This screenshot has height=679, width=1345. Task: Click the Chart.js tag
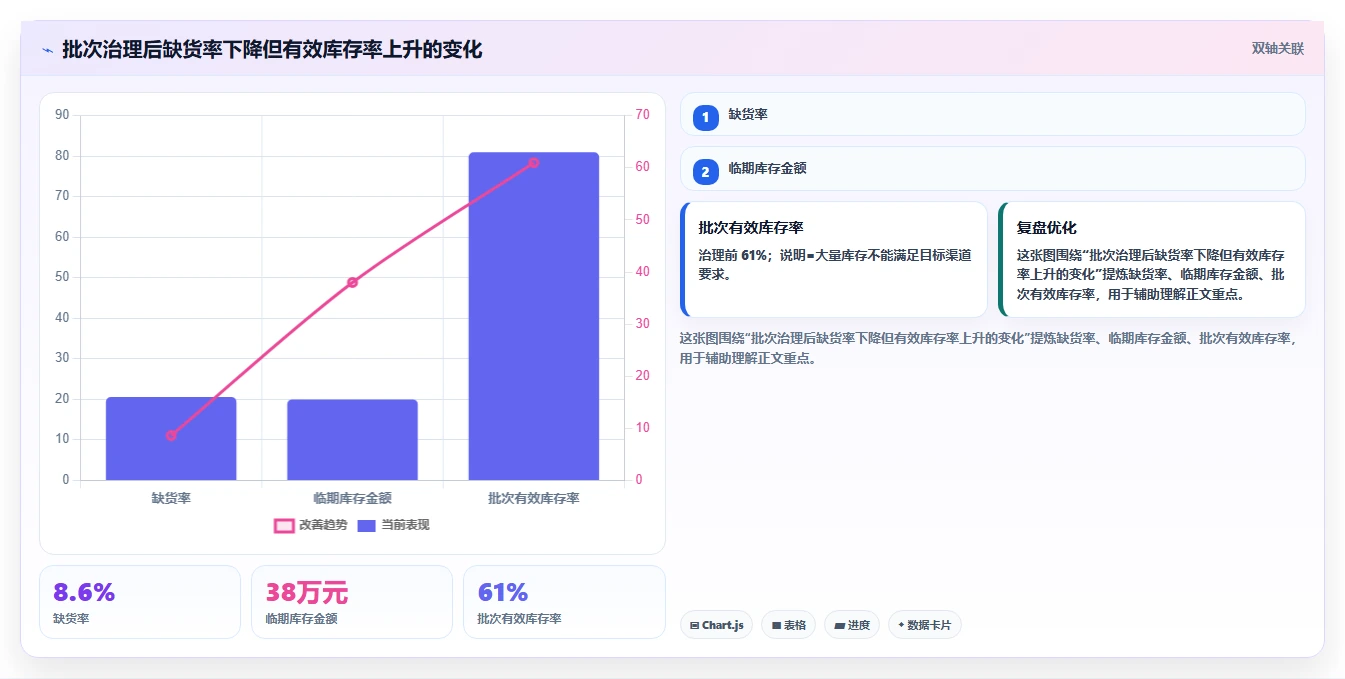pos(716,625)
